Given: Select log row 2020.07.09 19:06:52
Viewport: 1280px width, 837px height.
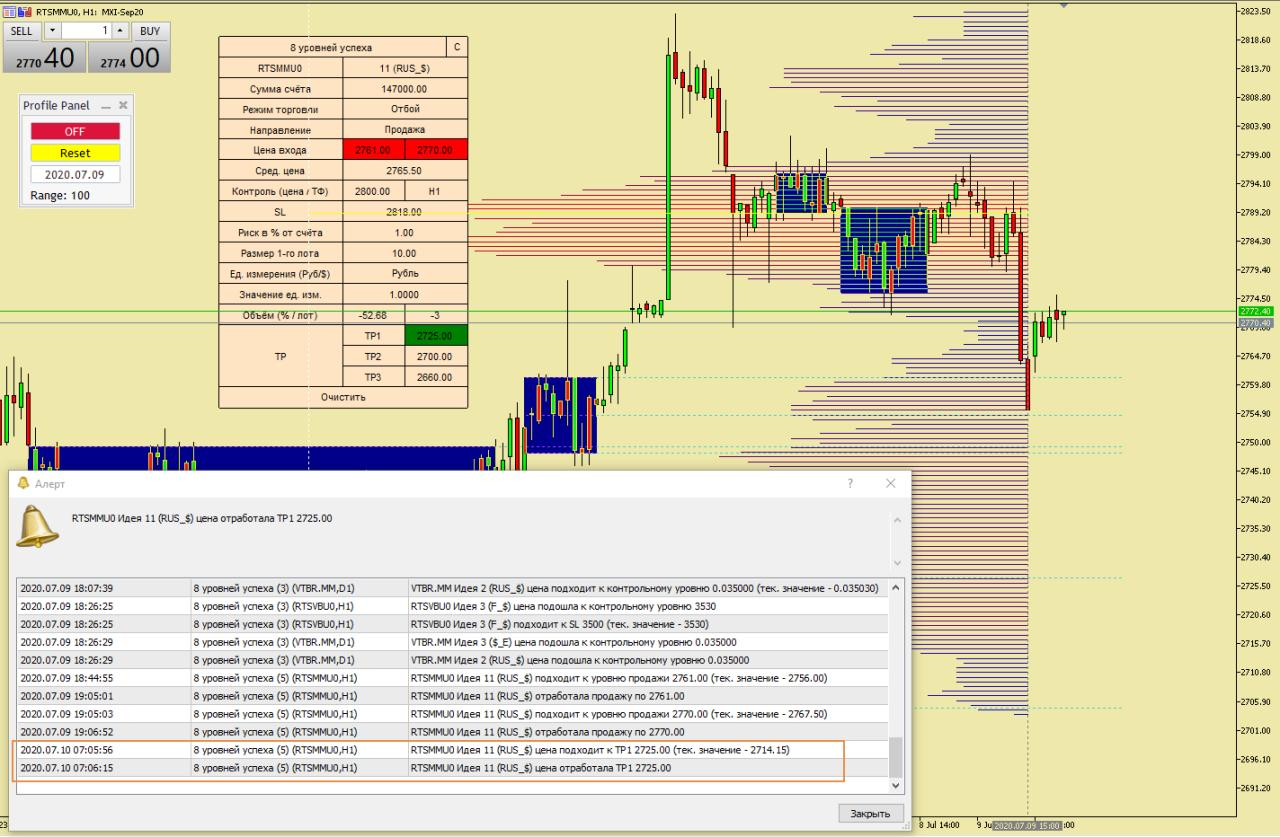Looking at the screenshot, I should (x=453, y=732).
